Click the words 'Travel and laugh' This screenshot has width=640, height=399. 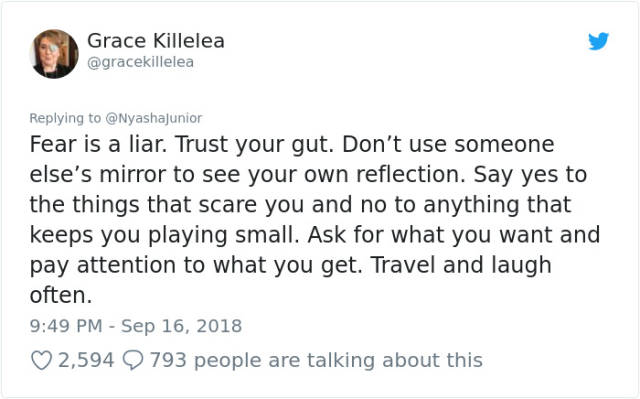click(x=461, y=266)
